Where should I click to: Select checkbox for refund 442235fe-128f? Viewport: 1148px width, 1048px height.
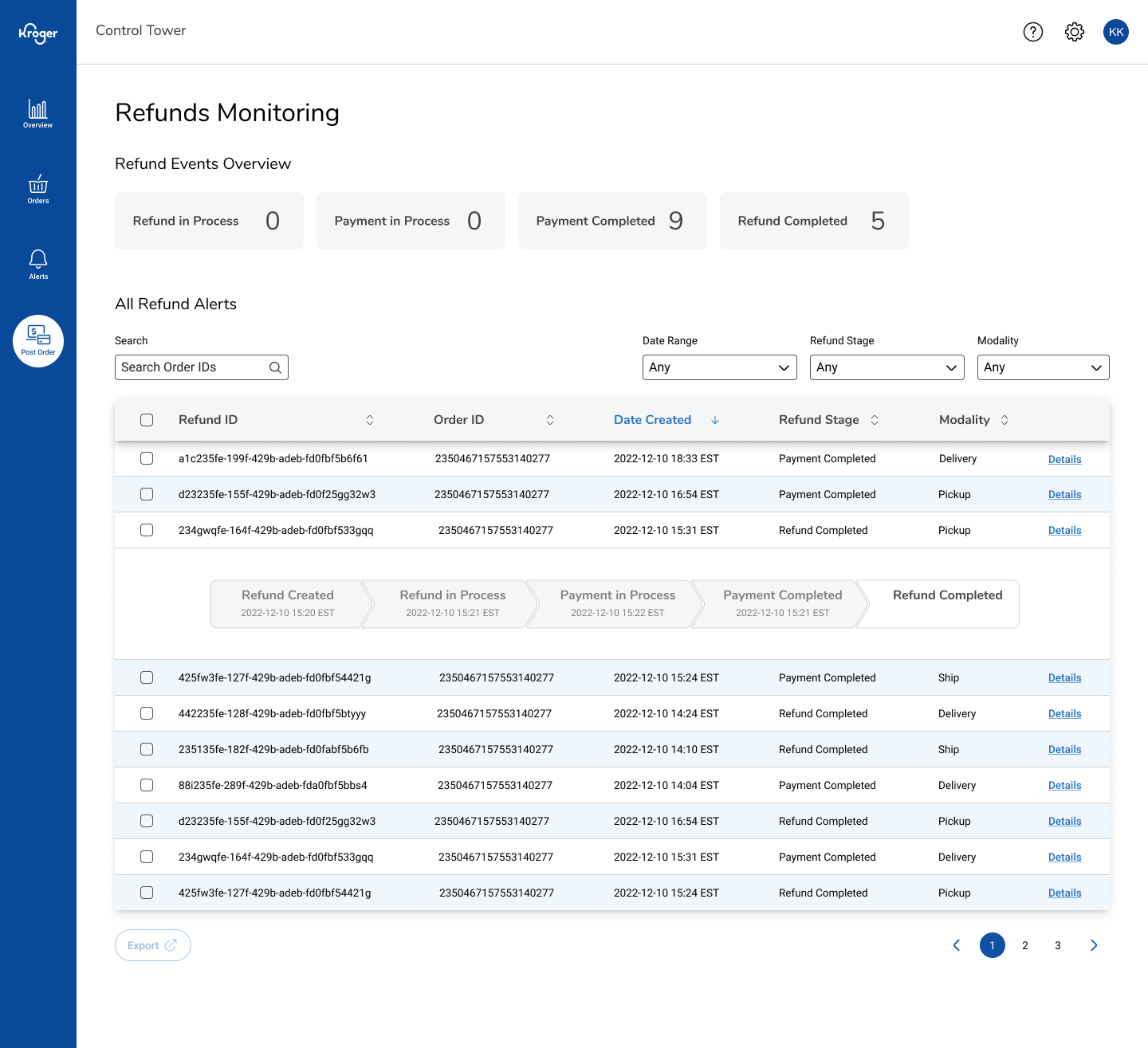point(147,713)
